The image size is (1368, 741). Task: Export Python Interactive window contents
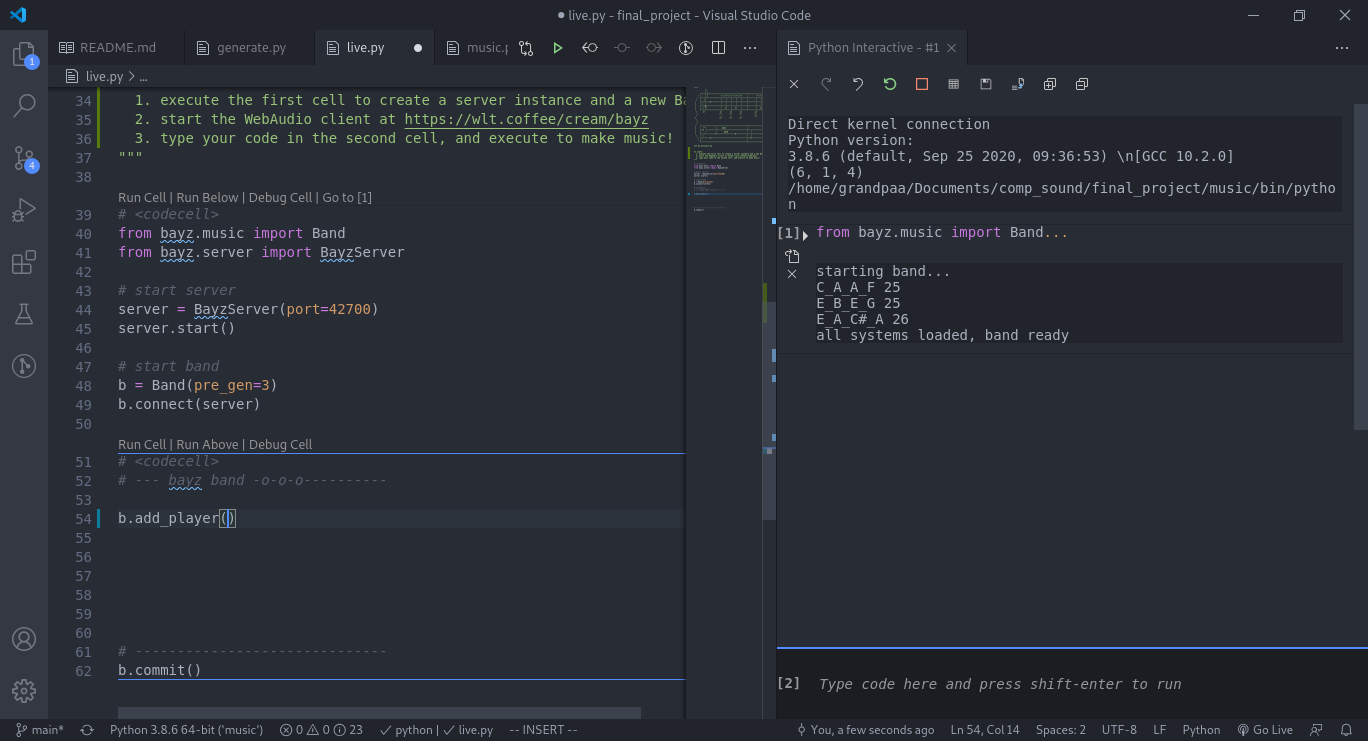click(x=1018, y=85)
